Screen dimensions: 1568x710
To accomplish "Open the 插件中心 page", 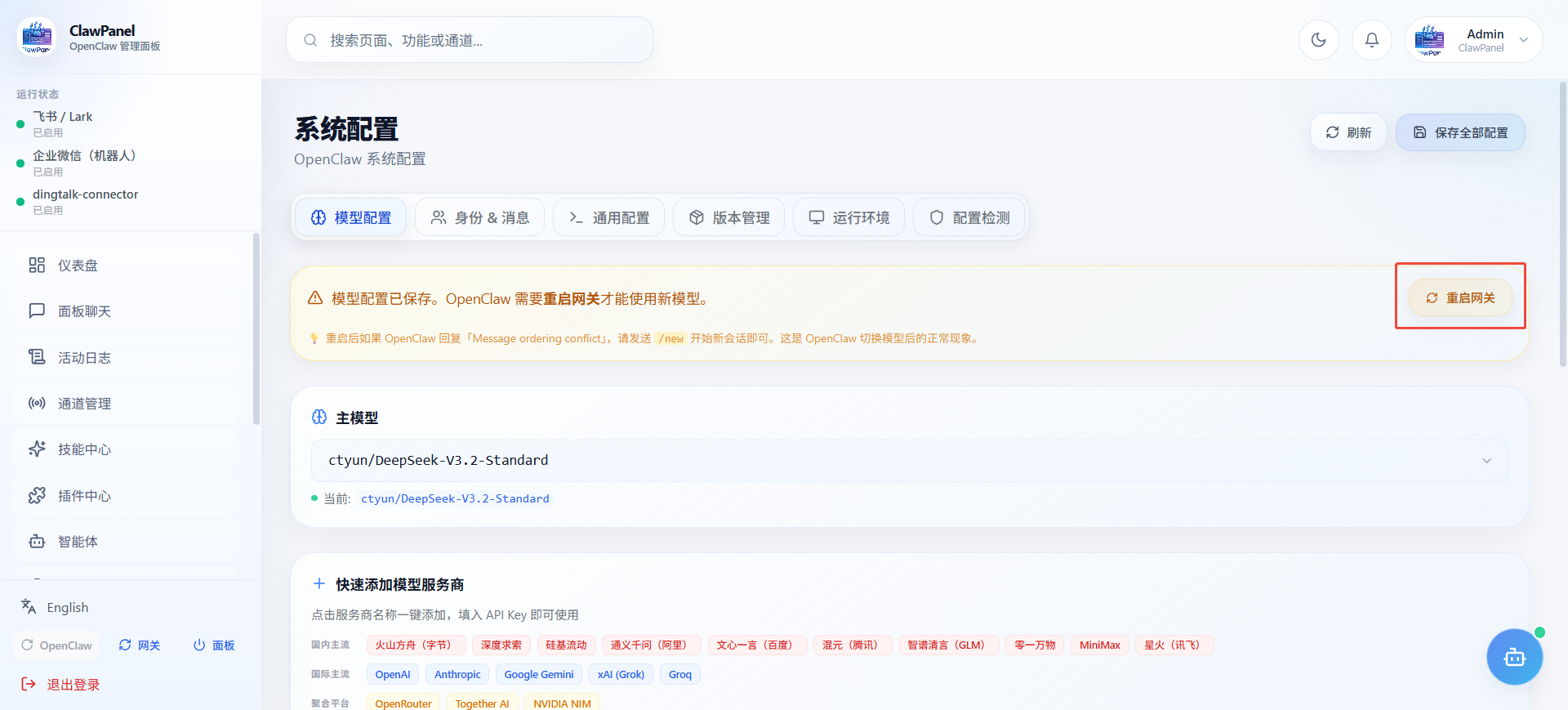I will tap(84, 496).
